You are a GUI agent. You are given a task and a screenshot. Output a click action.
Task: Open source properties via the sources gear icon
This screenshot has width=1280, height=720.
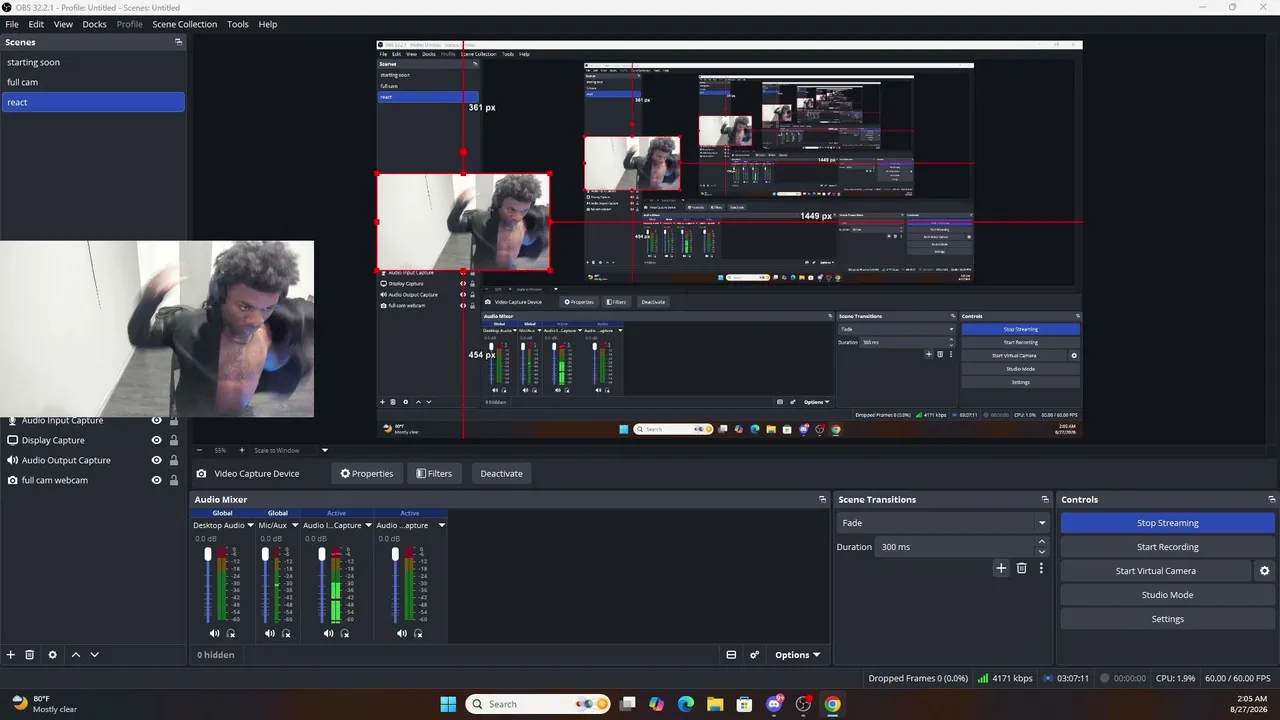[x=53, y=655]
